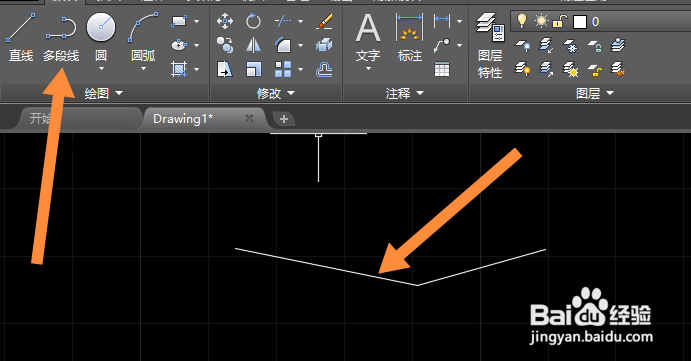Activate the Stretch tool

point(225,69)
